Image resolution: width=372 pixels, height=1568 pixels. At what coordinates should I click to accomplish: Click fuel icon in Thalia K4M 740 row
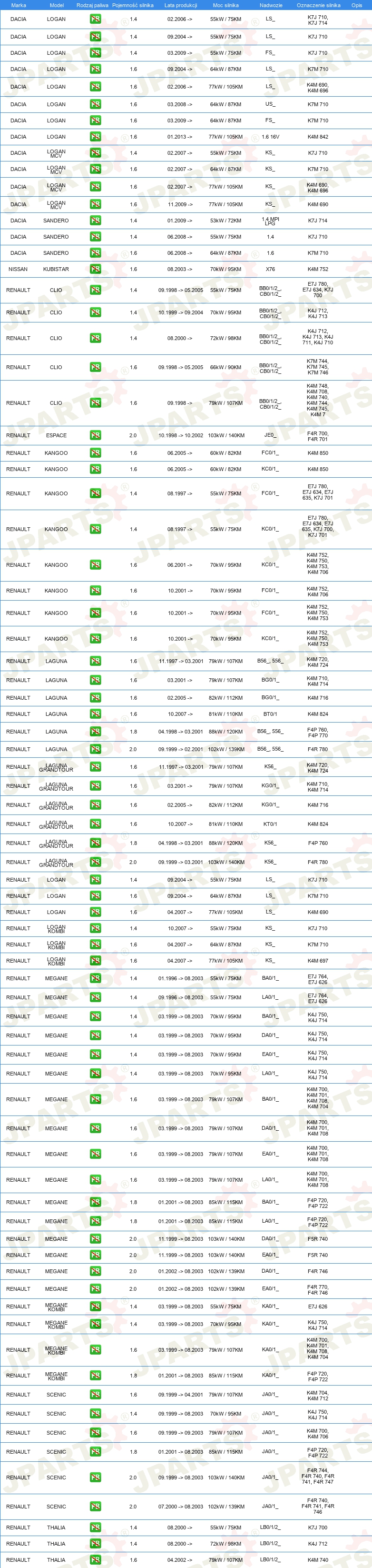[x=96, y=1559]
